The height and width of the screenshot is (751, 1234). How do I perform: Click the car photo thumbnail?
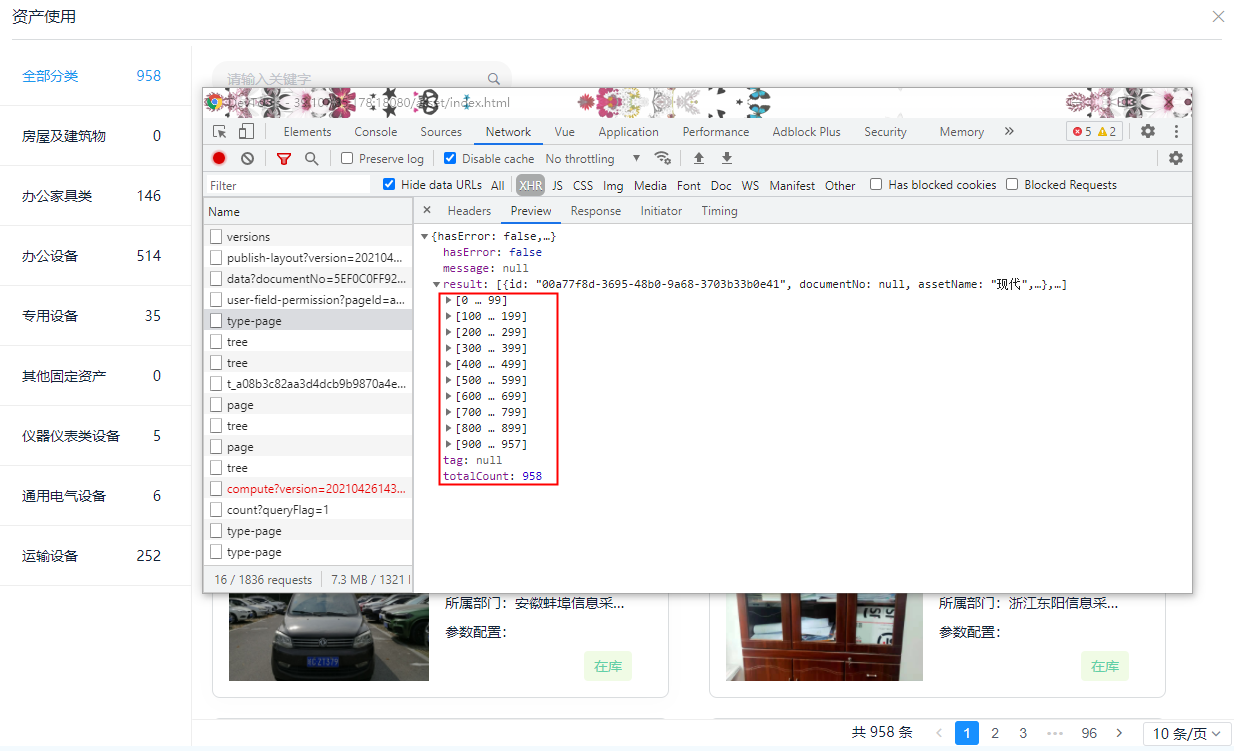[x=328, y=636]
